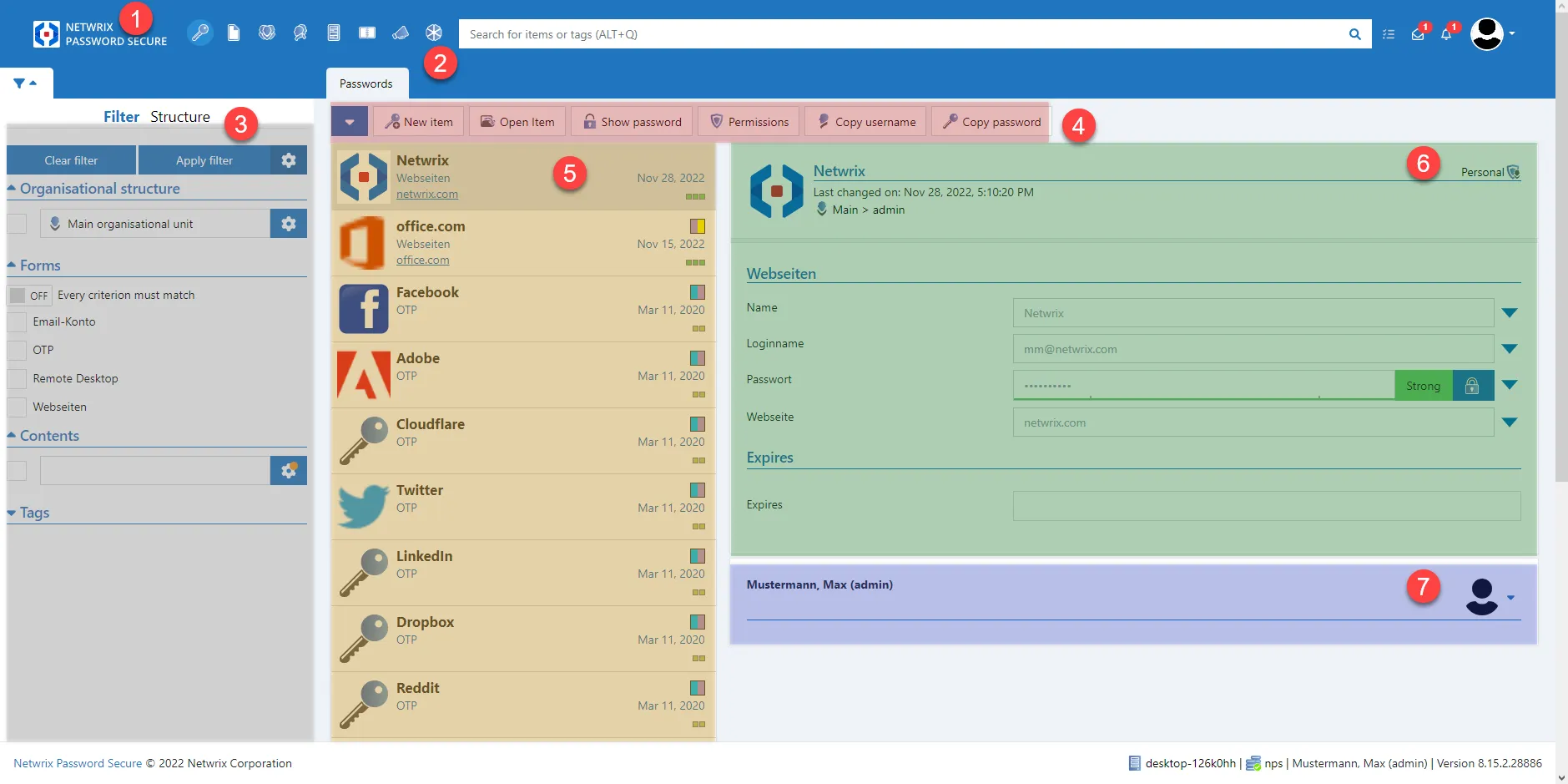This screenshot has height=784, width=1568.
Task: Tick the Webseiten form checkbox
Action: pyautogui.click(x=17, y=407)
